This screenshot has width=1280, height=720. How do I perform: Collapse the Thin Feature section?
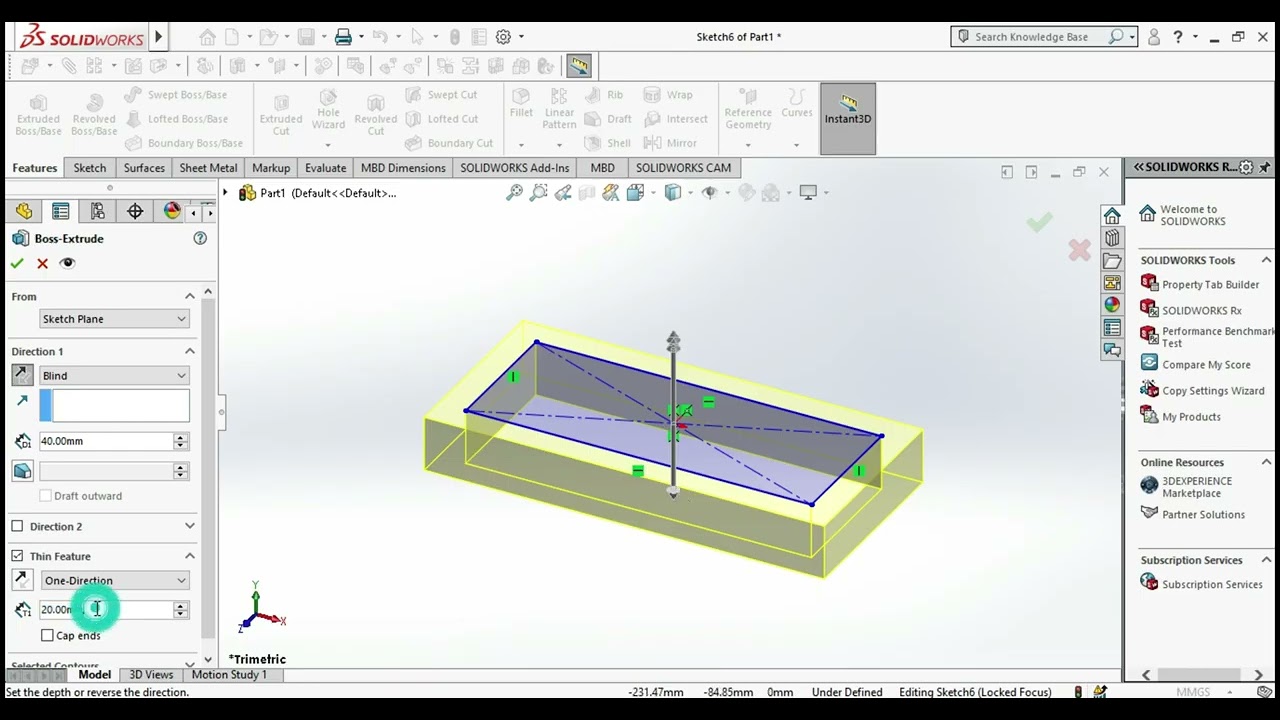click(x=189, y=556)
